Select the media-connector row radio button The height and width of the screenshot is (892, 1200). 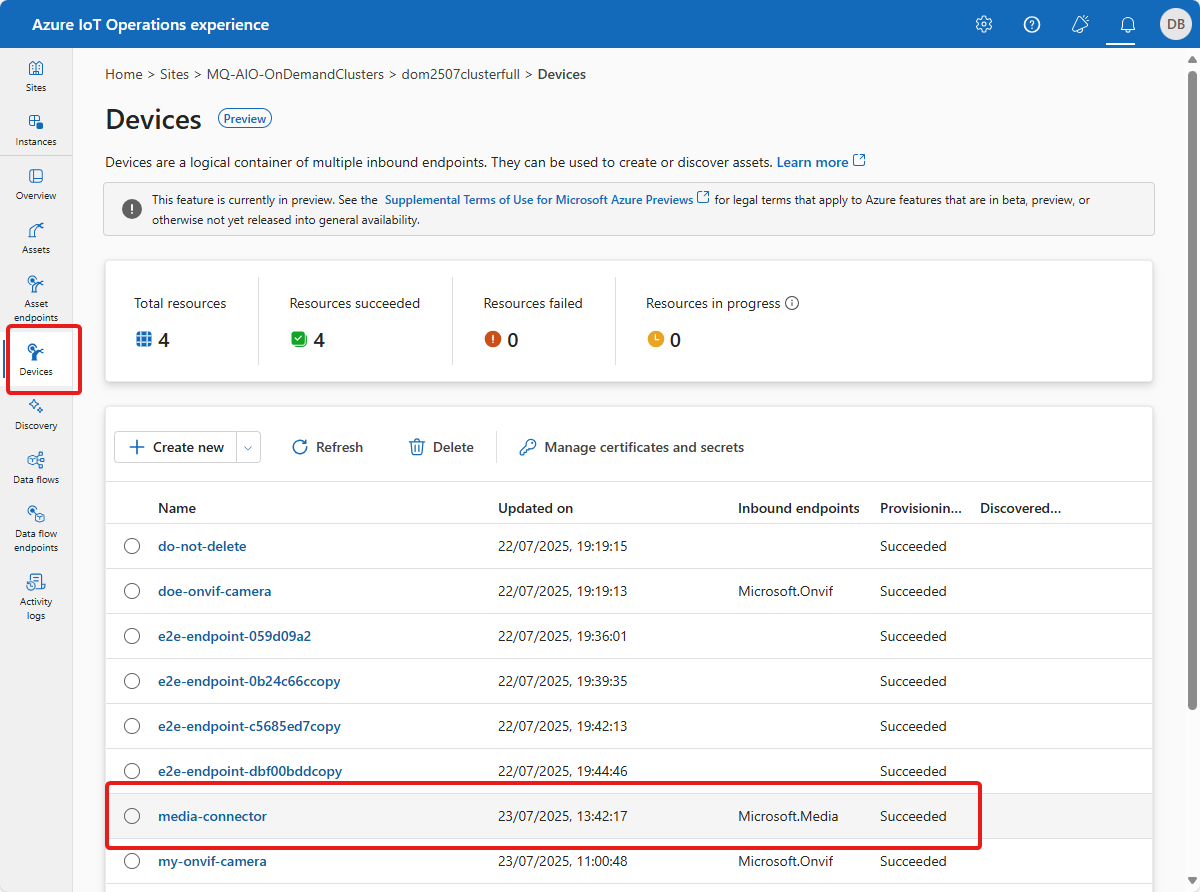[x=132, y=816]
